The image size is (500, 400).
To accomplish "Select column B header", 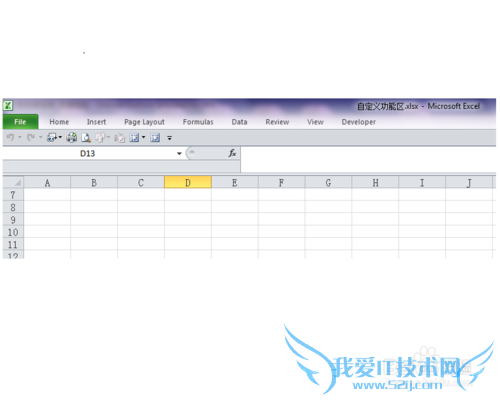I will click(94, 183).
